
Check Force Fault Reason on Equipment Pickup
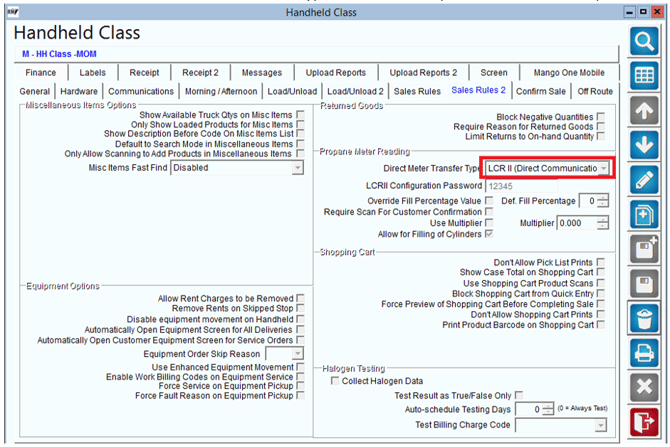click(301, 395)
